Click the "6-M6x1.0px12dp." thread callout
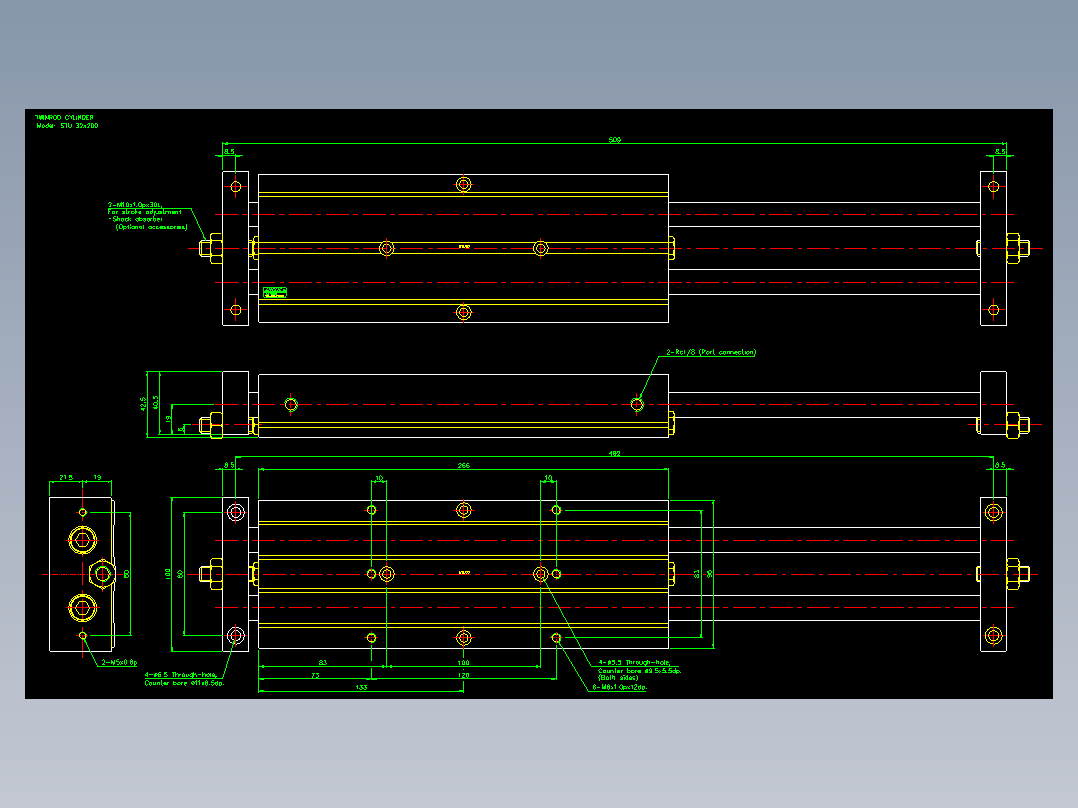 619,687
